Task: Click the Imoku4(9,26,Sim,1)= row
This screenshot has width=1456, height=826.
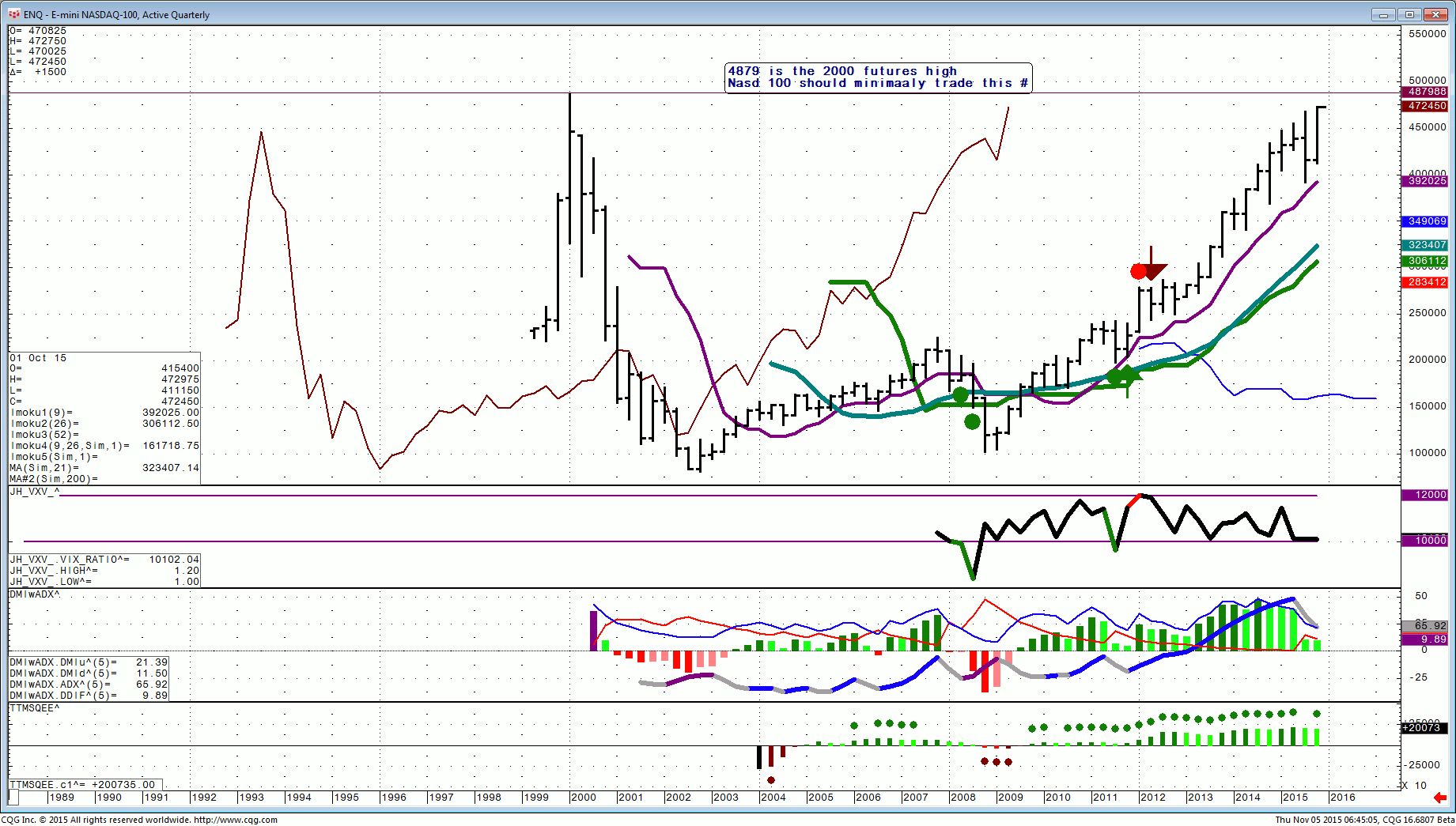Action: pyautogui.click(x=104, y=446)
